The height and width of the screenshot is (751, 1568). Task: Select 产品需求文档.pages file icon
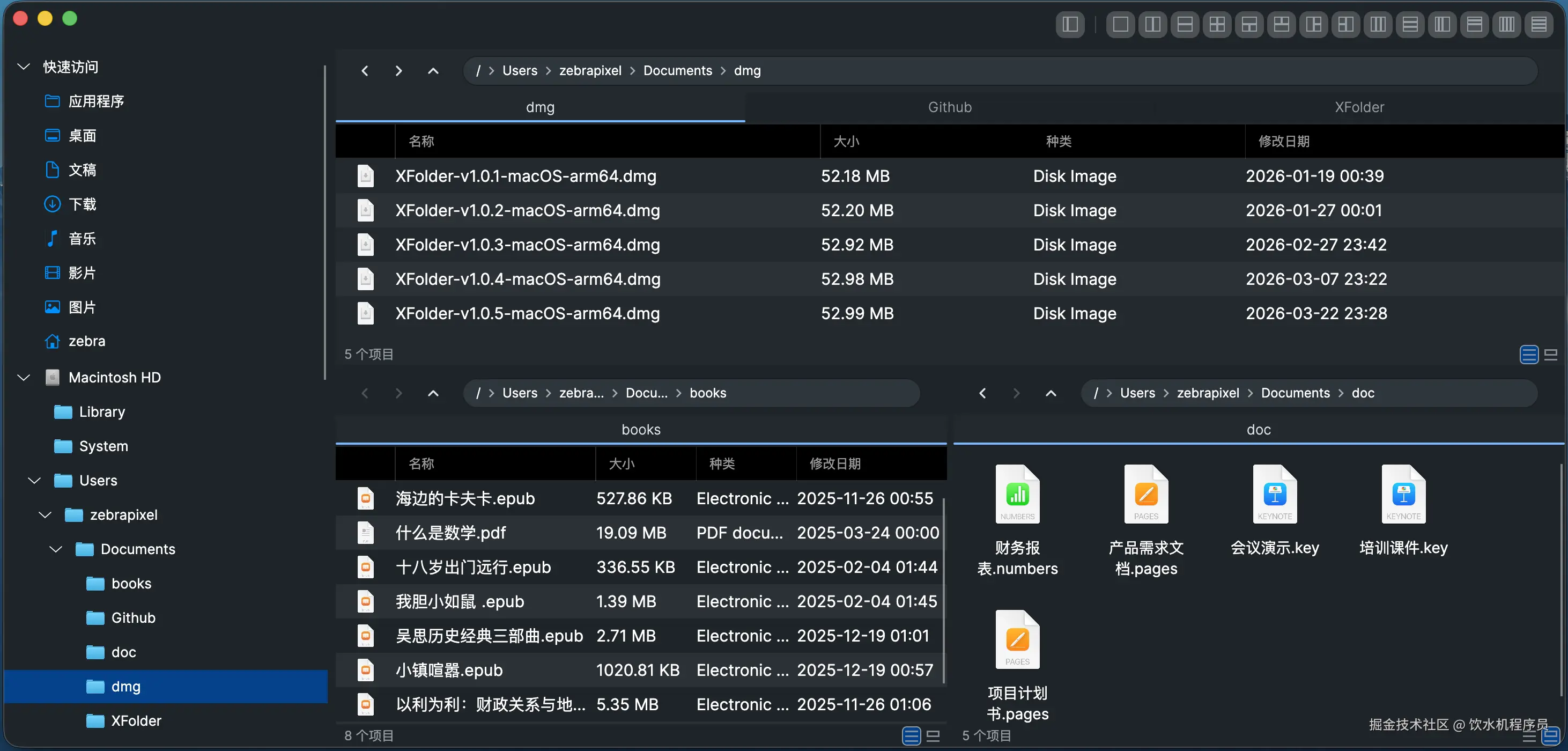pyautogui.click(x=1146, y=494)
